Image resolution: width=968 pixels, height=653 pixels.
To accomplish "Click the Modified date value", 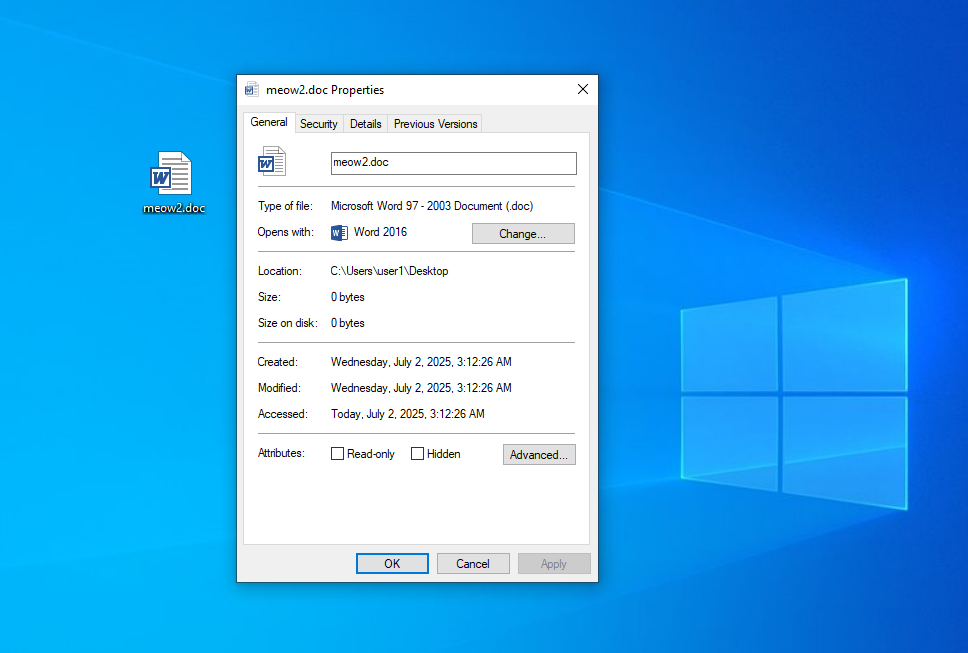I will coord(421,388).
